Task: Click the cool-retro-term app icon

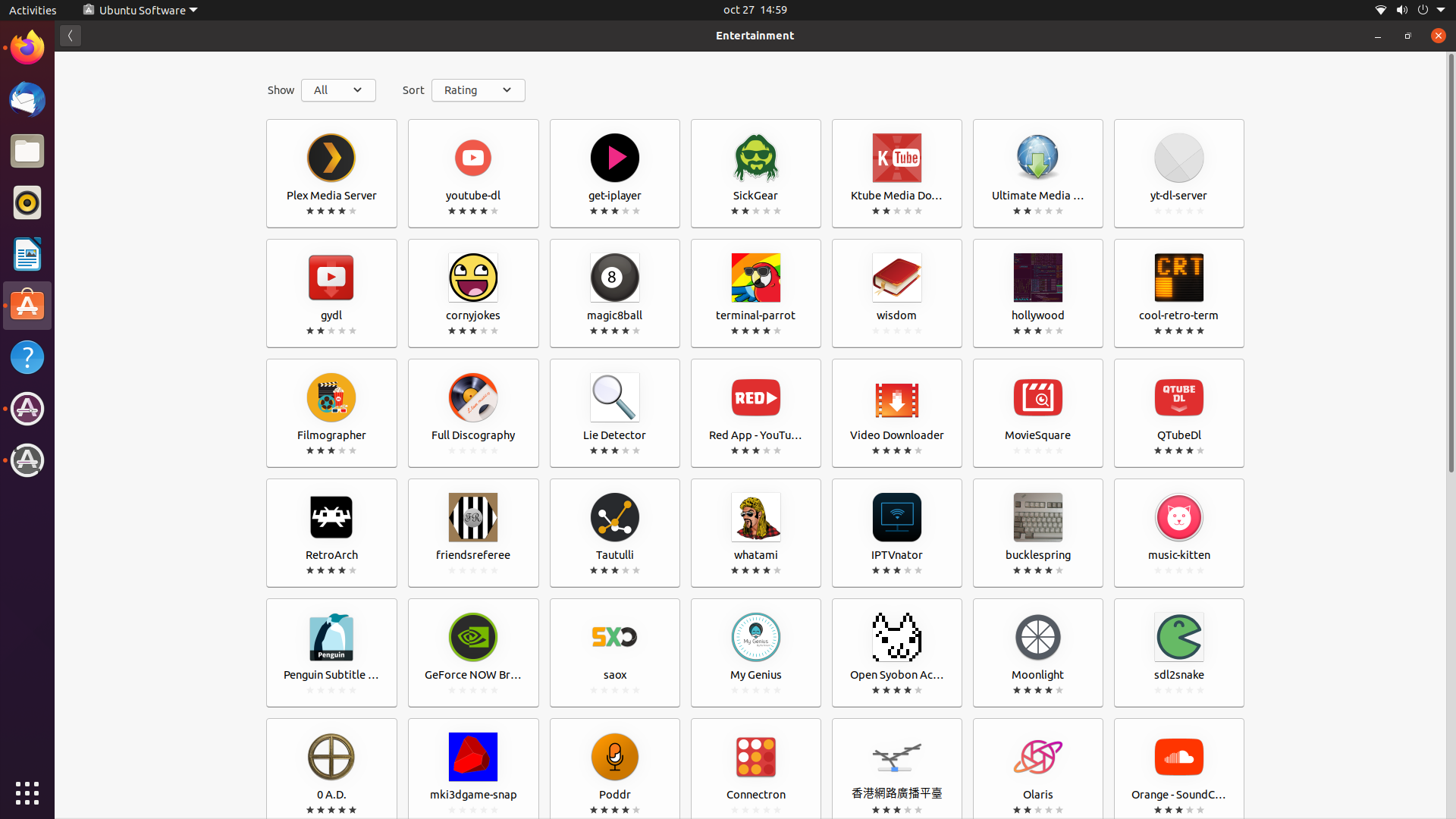Action: click(1178, 278)
